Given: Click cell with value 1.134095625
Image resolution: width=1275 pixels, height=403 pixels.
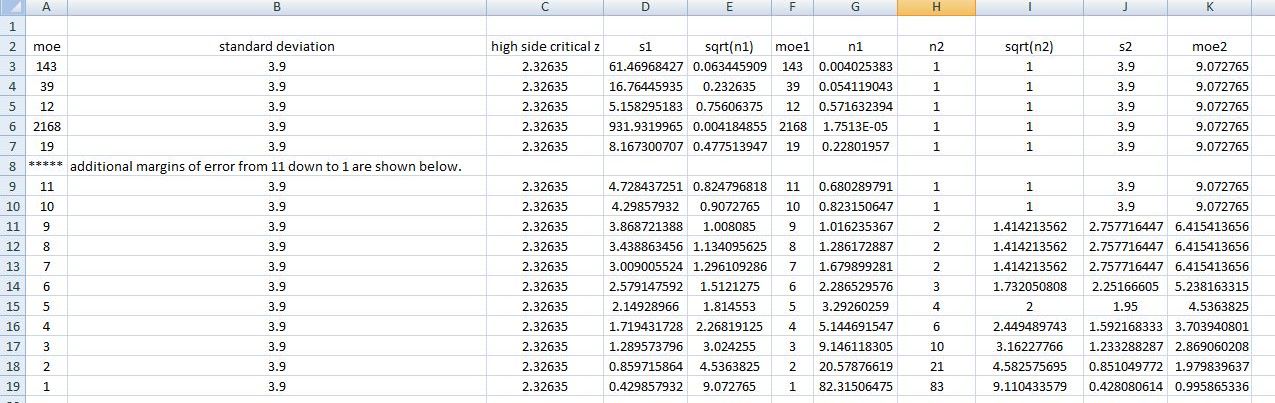Looking at the screenshot, I should pyautogui.click(x=729, y=246).
